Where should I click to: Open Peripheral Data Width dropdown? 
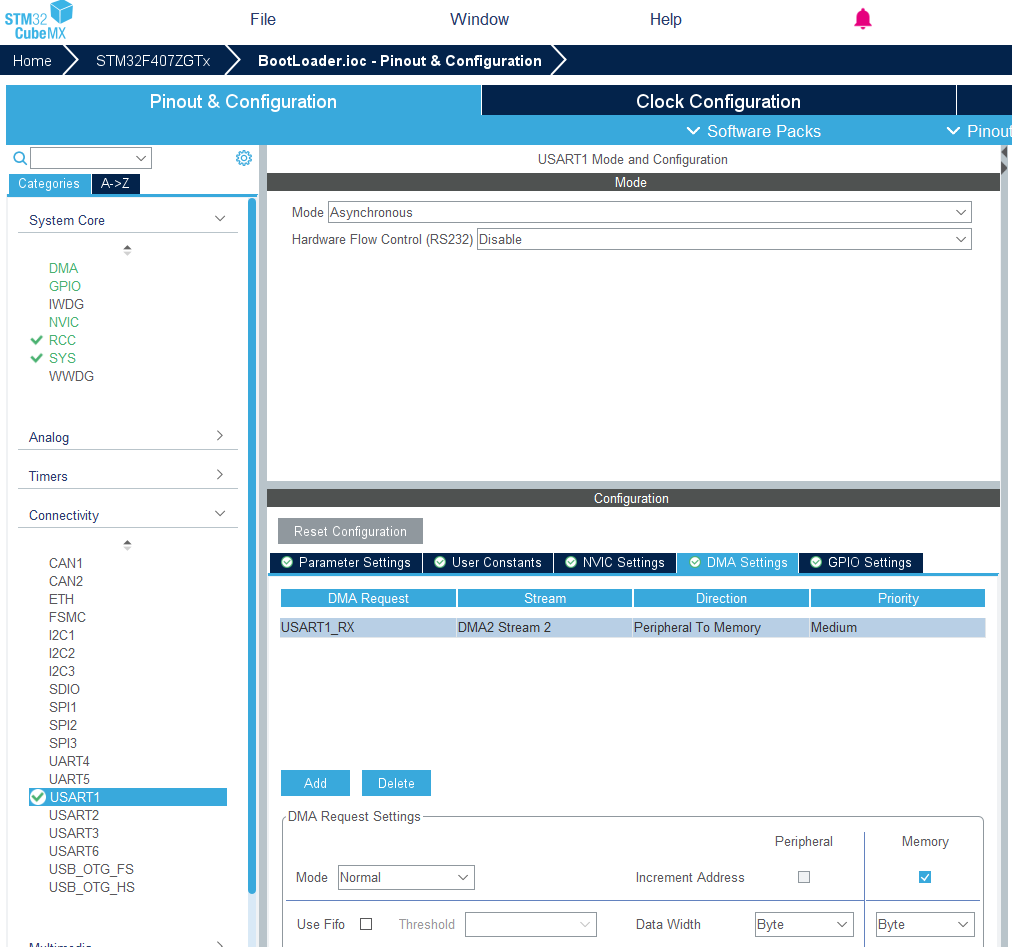pos(804,924)
